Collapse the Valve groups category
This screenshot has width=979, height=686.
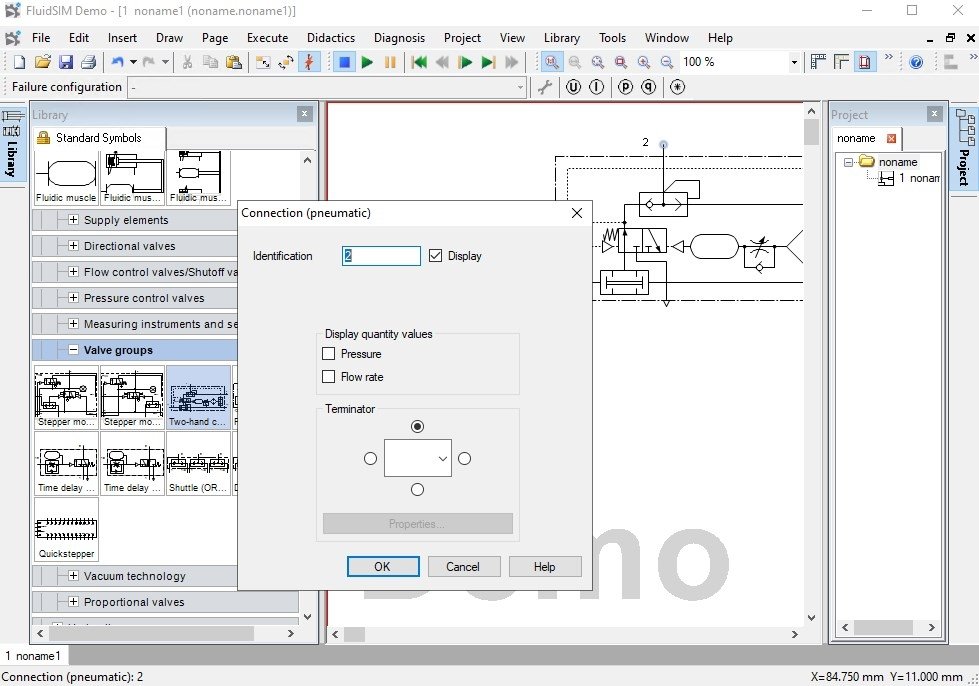[x=73, y=350]
